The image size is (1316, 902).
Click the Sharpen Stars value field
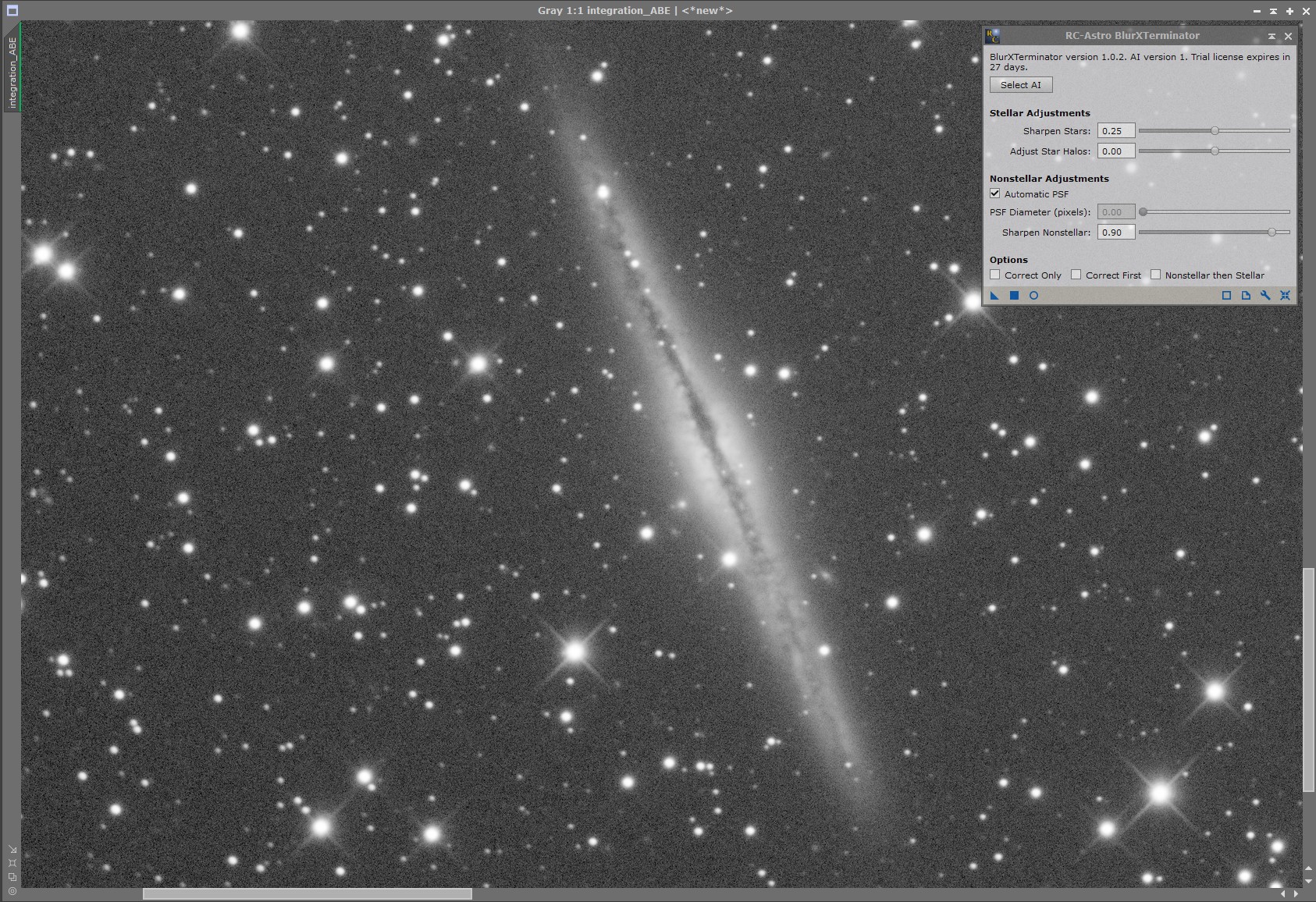coord(1116,131)
